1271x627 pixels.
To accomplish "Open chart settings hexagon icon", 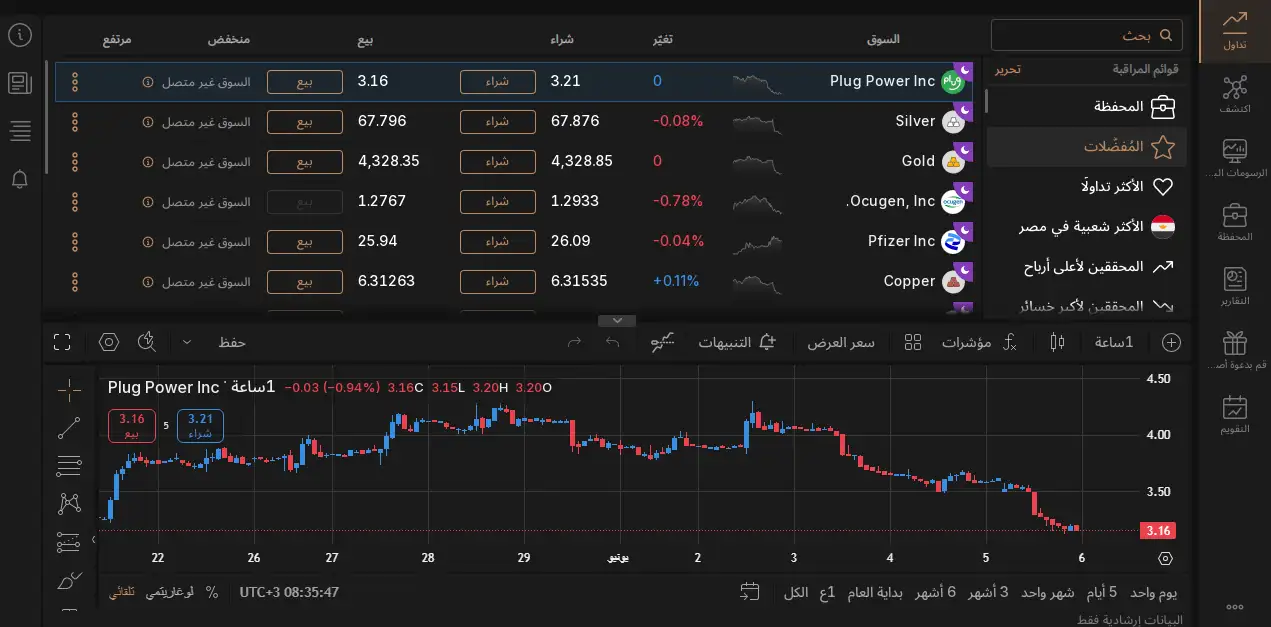I will [x=108, y=342].
